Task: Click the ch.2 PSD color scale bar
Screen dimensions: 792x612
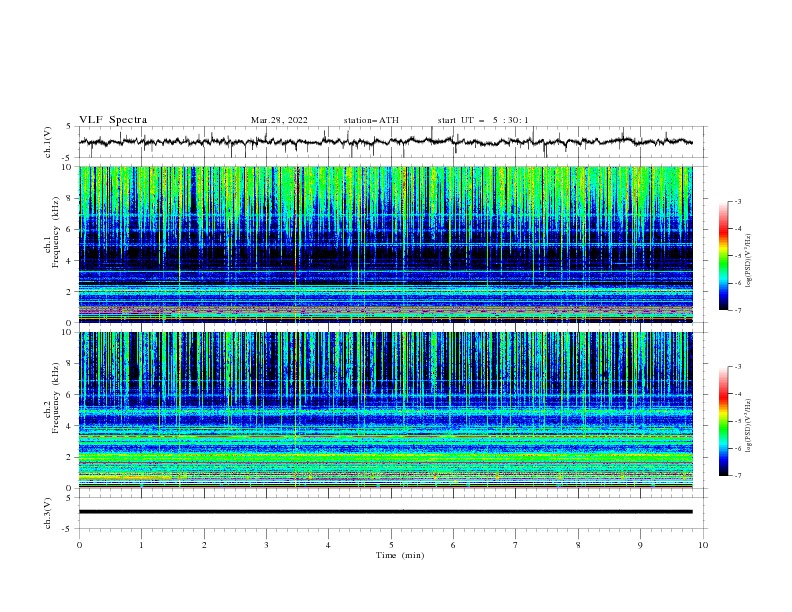Action: (x=723, y=421)
